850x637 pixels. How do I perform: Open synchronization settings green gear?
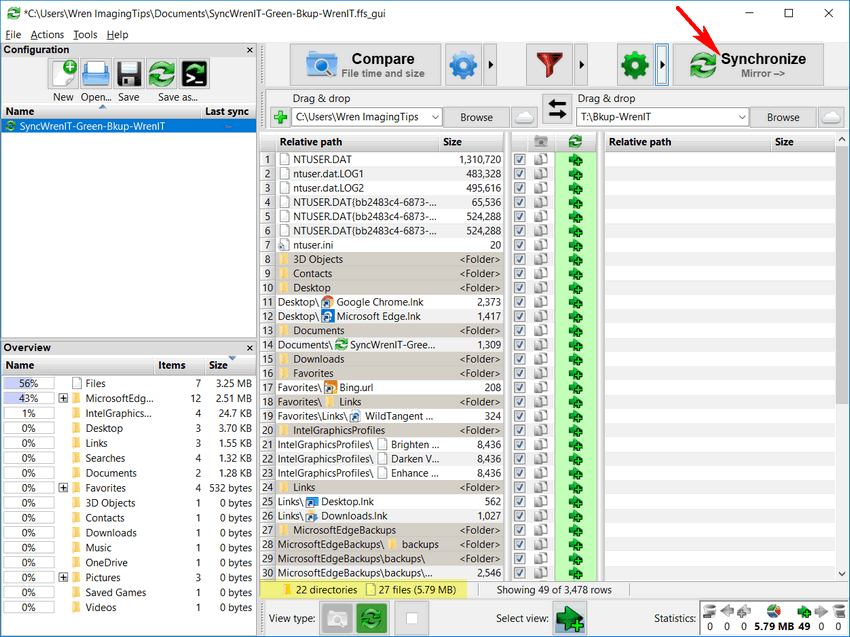tap(634, 66)
